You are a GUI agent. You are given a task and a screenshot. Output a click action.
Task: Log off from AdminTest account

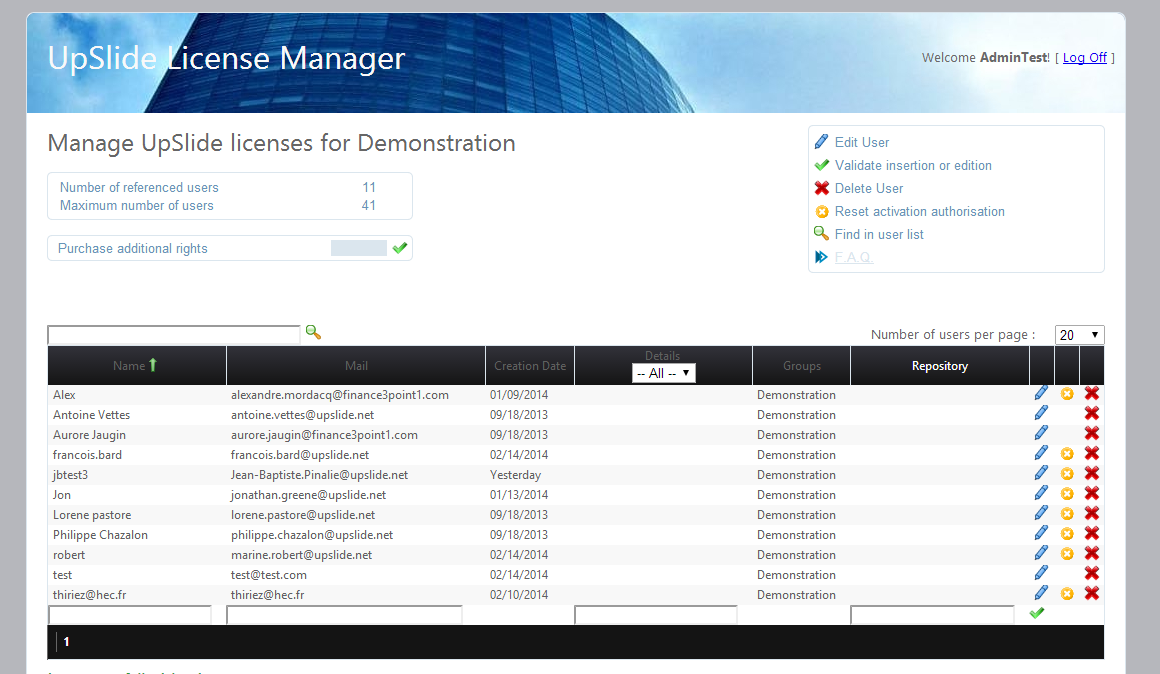click(1085, 58)
